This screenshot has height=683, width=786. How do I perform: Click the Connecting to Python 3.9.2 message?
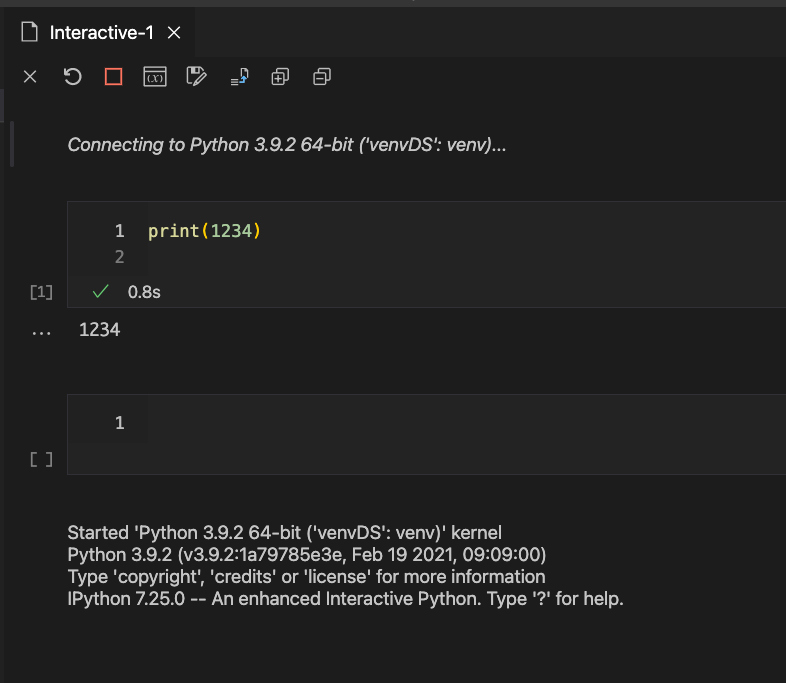point(287,145)
